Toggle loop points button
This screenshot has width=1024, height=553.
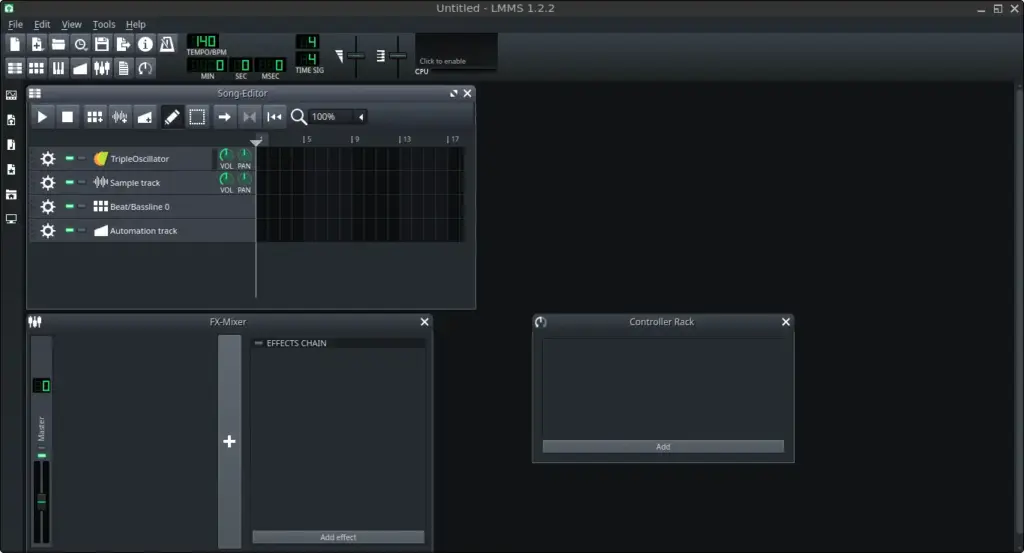click(x=249, y=117)
